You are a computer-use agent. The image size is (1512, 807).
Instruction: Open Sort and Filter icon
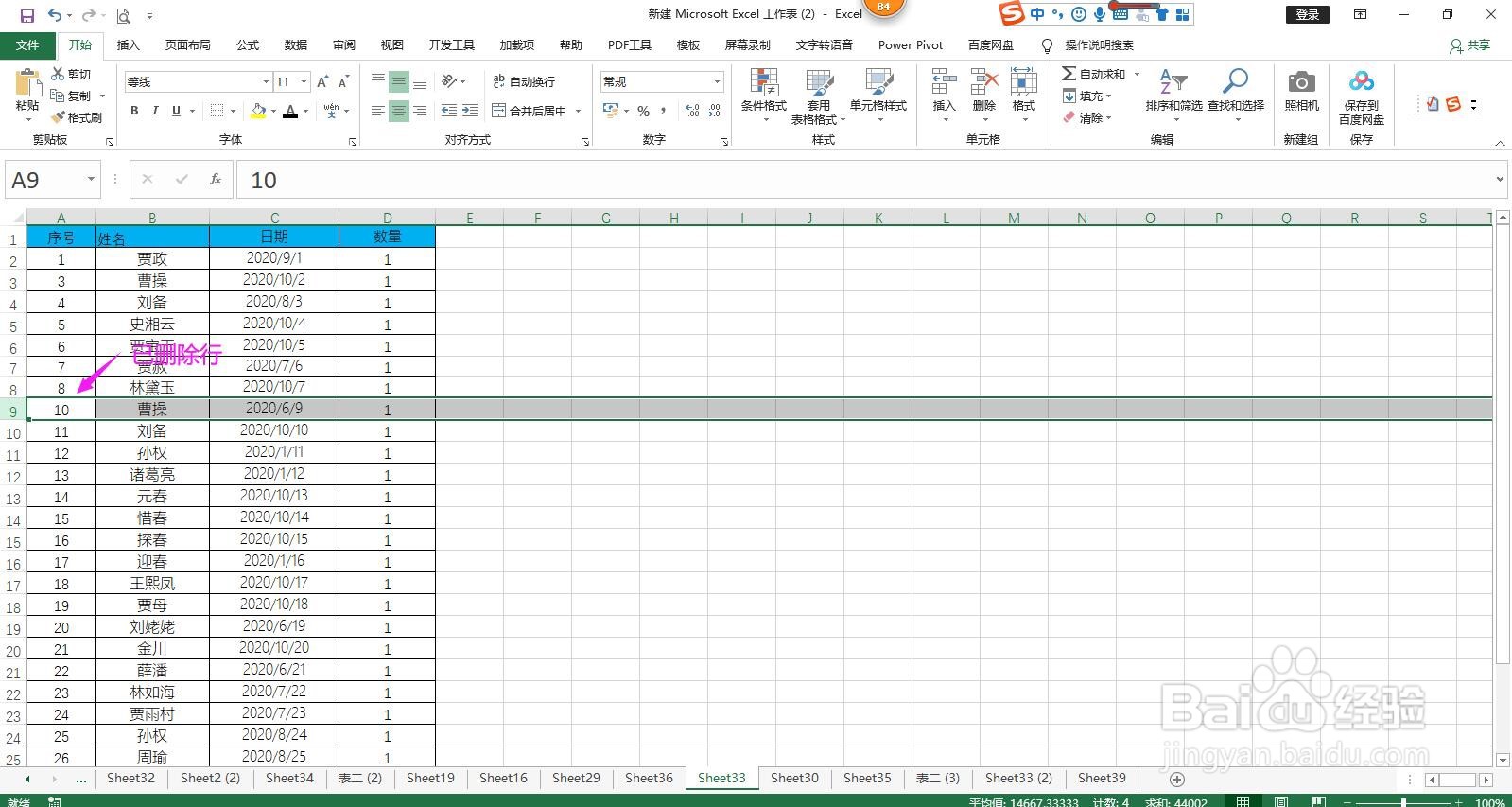[1173, 82]
